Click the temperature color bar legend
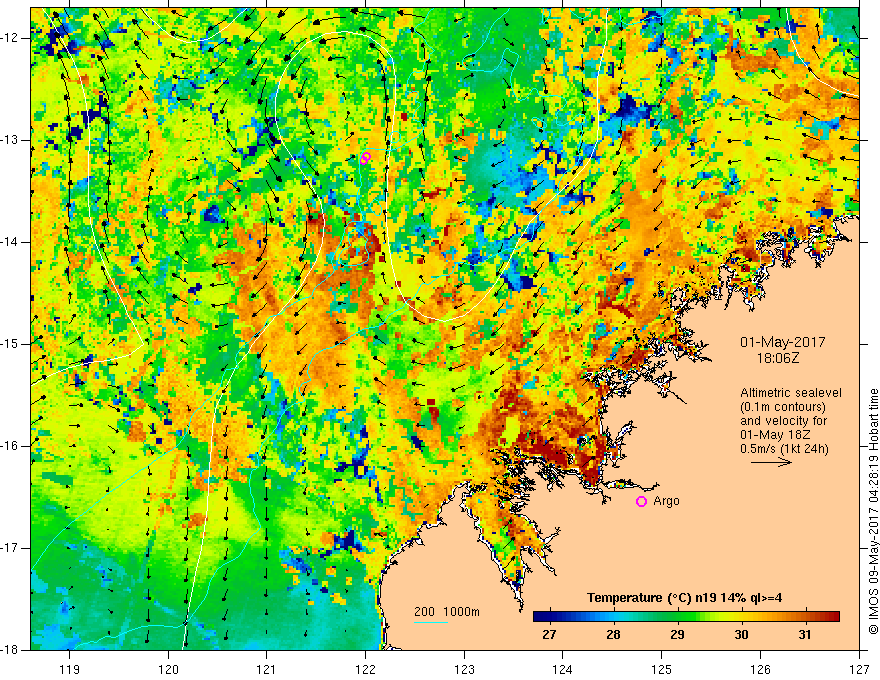 [x=686, y=616]
